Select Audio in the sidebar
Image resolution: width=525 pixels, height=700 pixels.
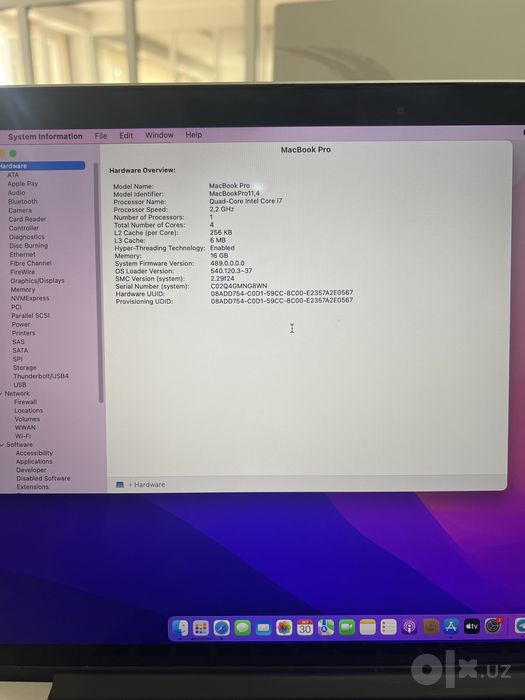tap(17, 192)
